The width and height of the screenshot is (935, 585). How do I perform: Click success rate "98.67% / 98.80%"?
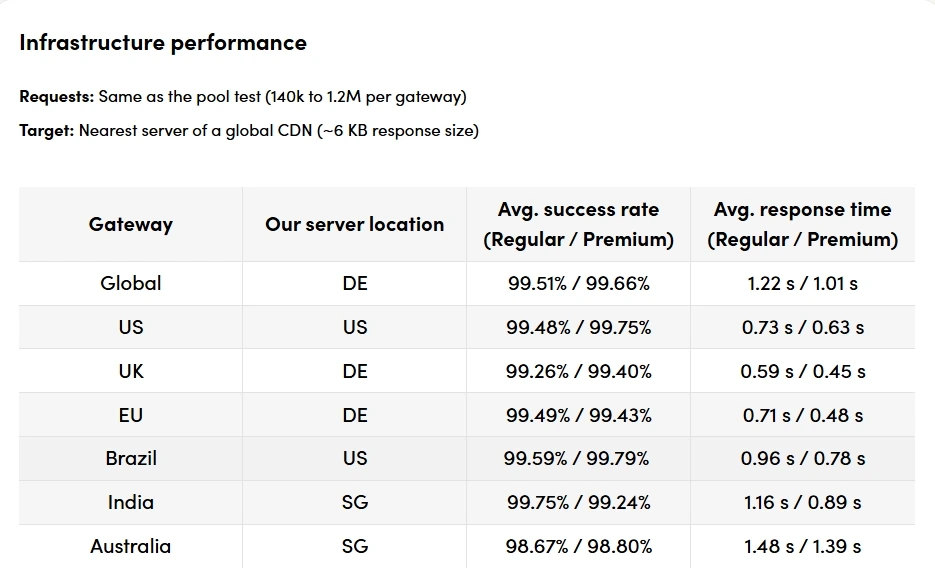pyautogui.click(x=578, y=546)
